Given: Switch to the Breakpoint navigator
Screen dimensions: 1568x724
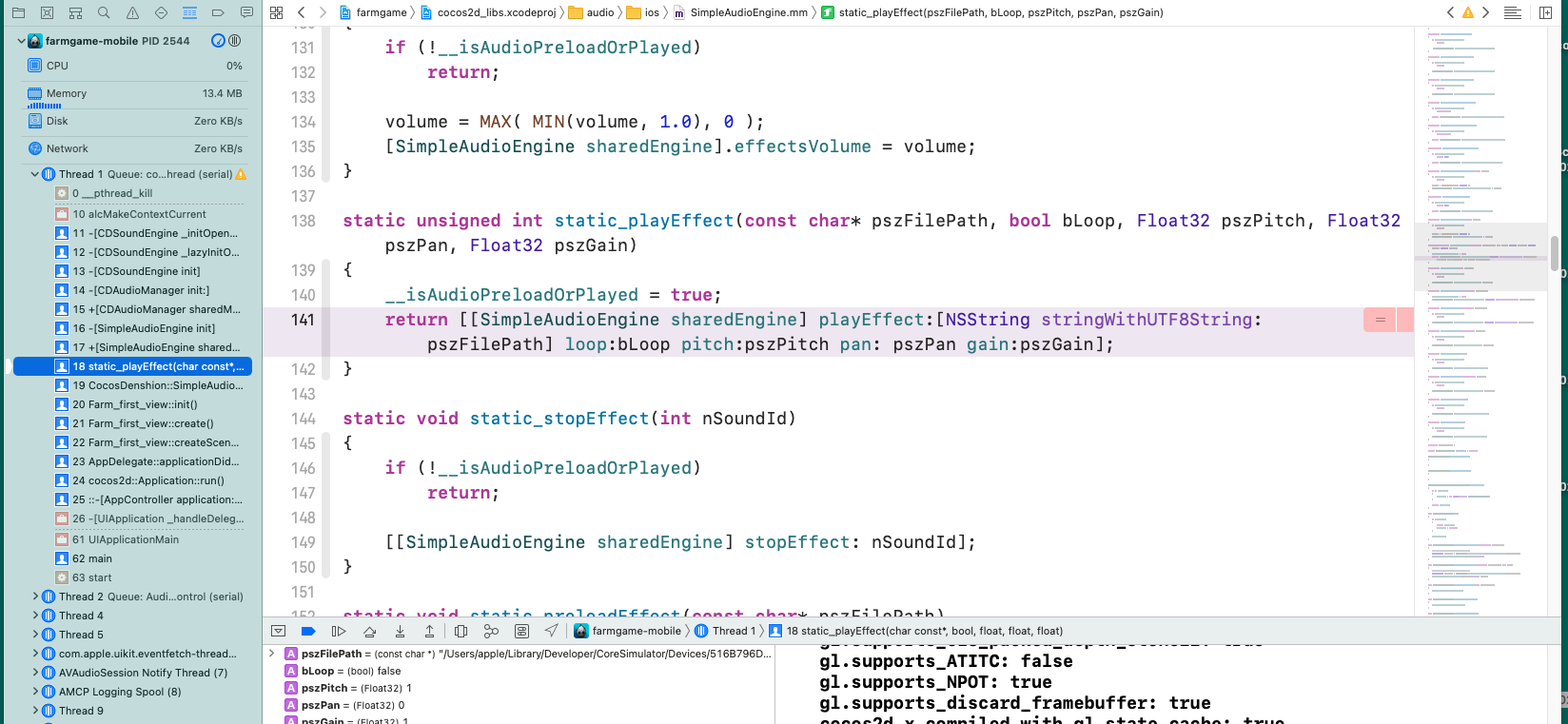Looking at the screenshot, I should [218, 12].
